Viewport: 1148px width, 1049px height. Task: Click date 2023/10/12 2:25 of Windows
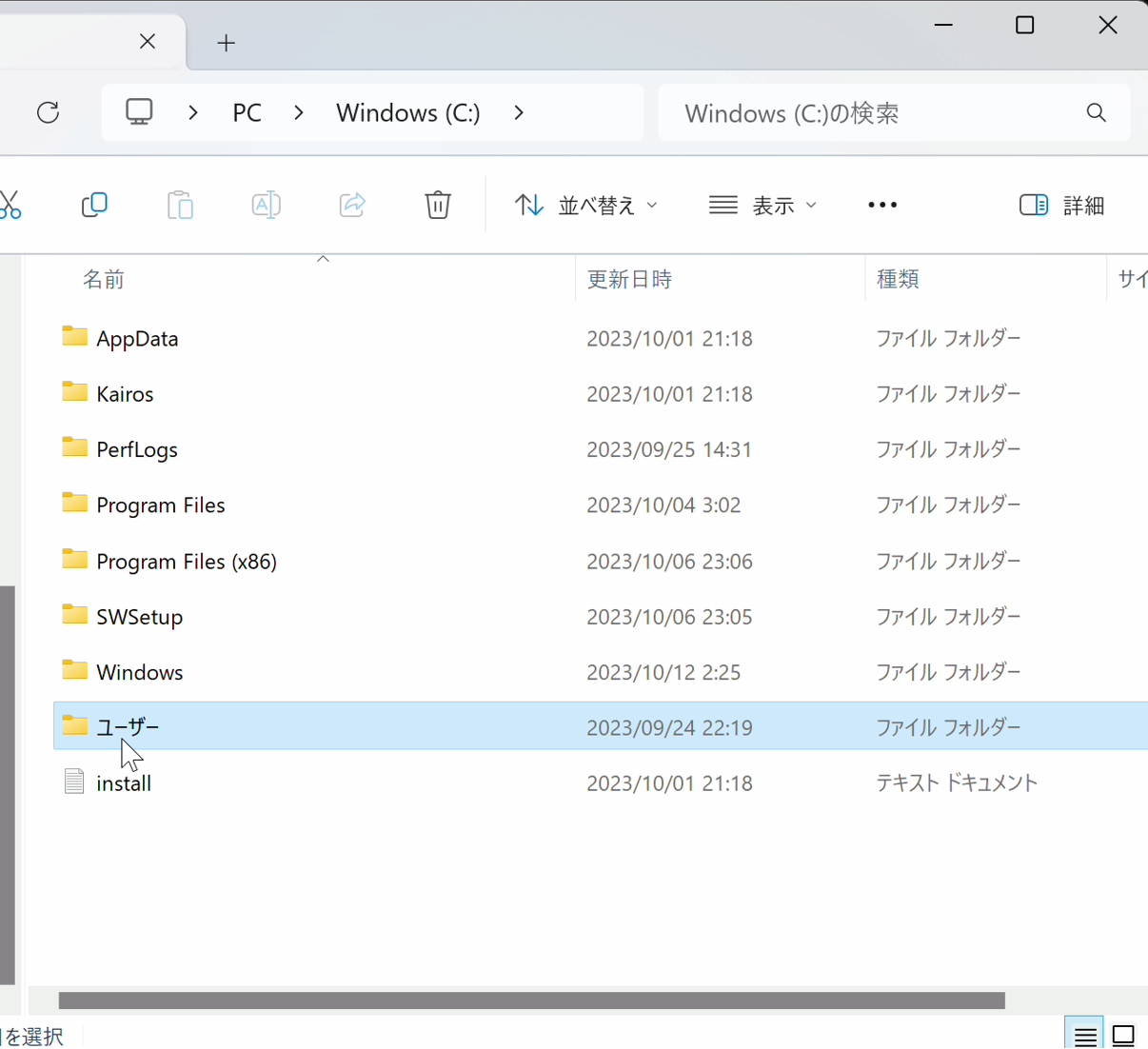click(x=663, y=672)
